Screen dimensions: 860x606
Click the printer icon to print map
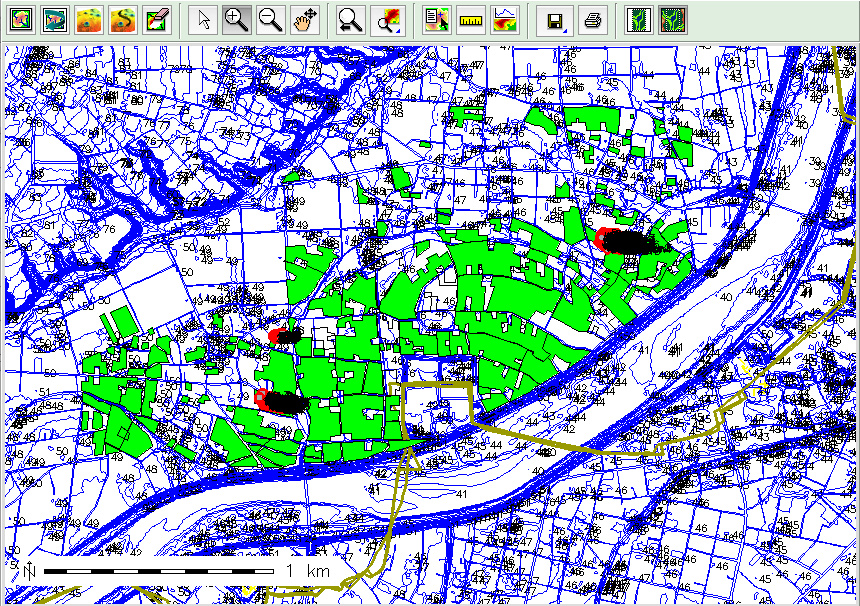592,20
